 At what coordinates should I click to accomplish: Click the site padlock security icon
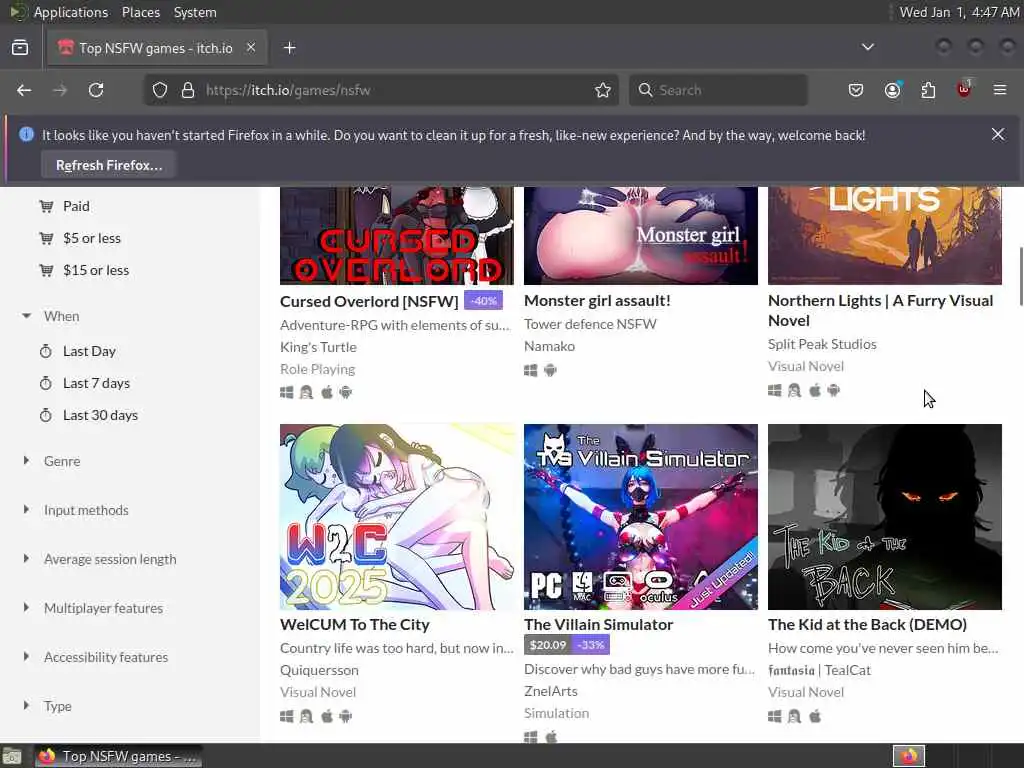click(x=188, y=90)
